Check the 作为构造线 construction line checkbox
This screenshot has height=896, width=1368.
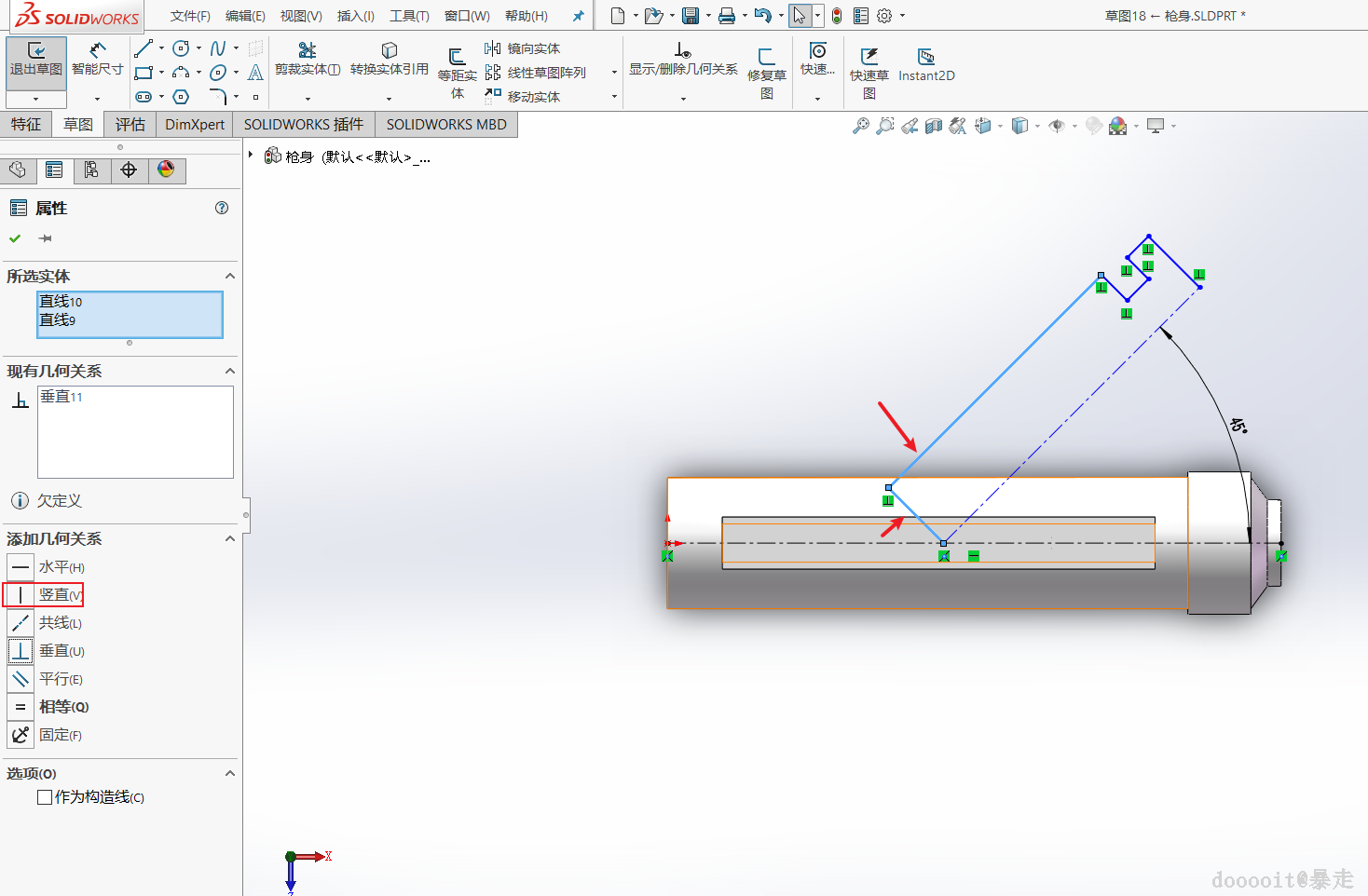tap(45, 797)
